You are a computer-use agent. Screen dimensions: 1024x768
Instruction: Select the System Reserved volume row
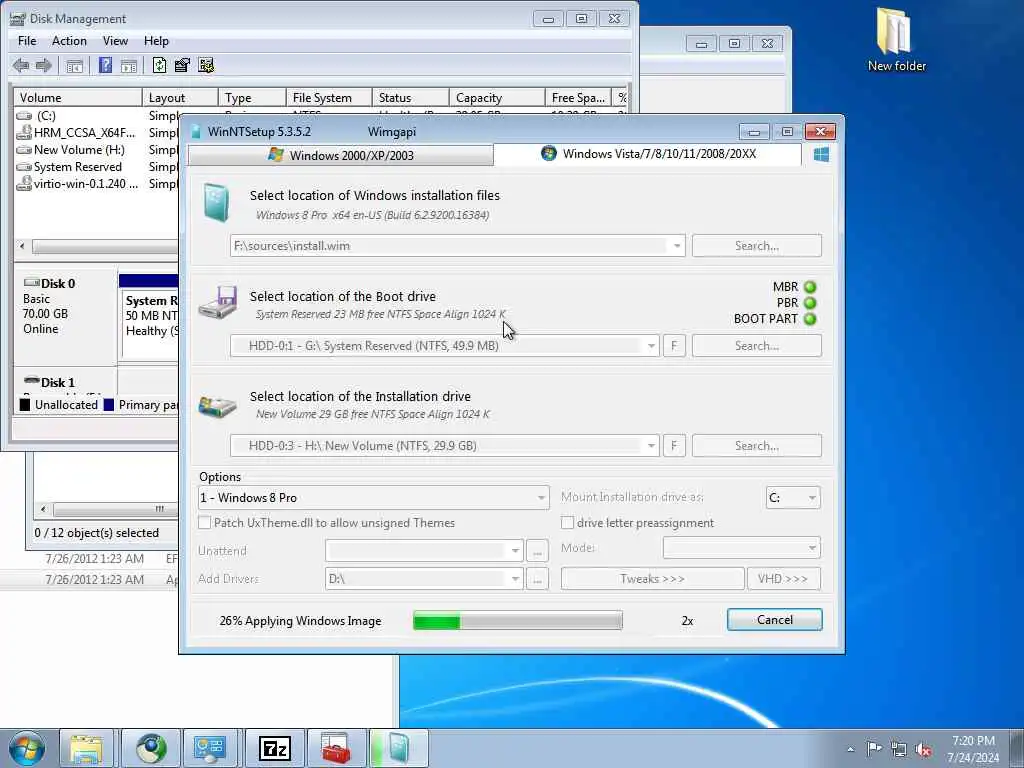point(77,167)
